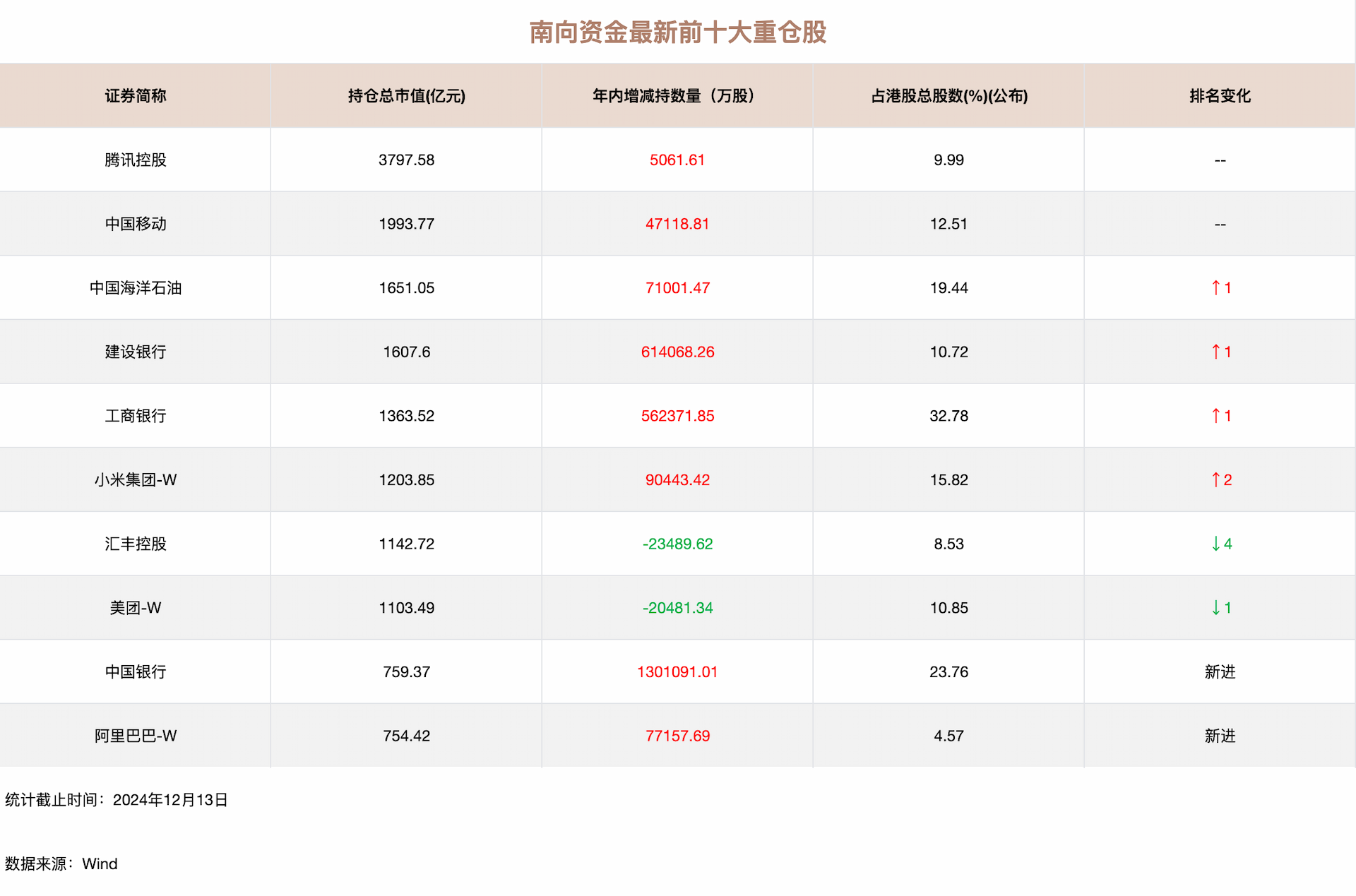Click the red up arrow for 中国海洋石油

coord(1217,288)
